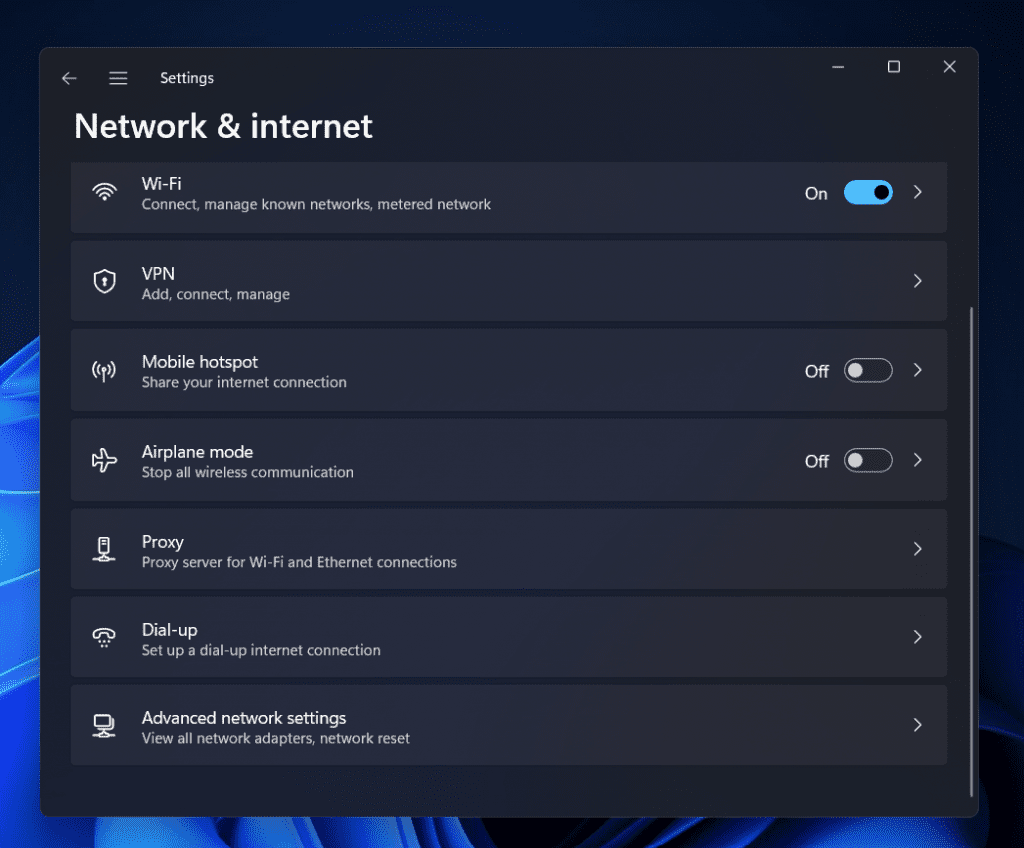Viewport: 1024px width, 848px height.
Task: Open the navigation hamburger menu
Action: [x=118, y=77]
